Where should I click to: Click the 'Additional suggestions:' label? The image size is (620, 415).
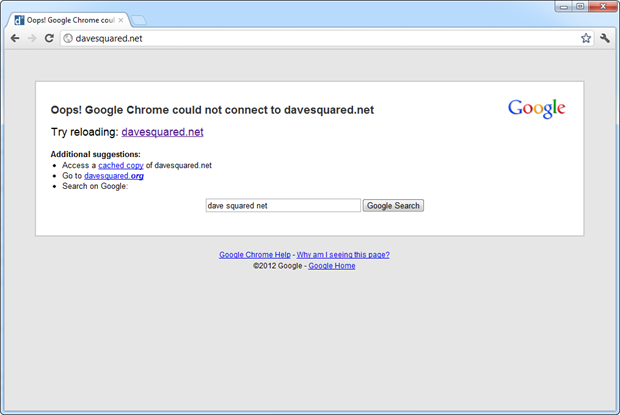pos(95,155)
